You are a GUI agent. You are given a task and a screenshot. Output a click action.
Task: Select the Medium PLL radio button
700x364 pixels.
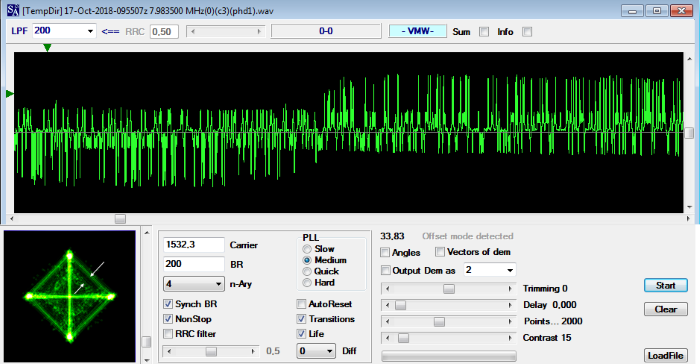pyautogui.click(x=307, y=260)
